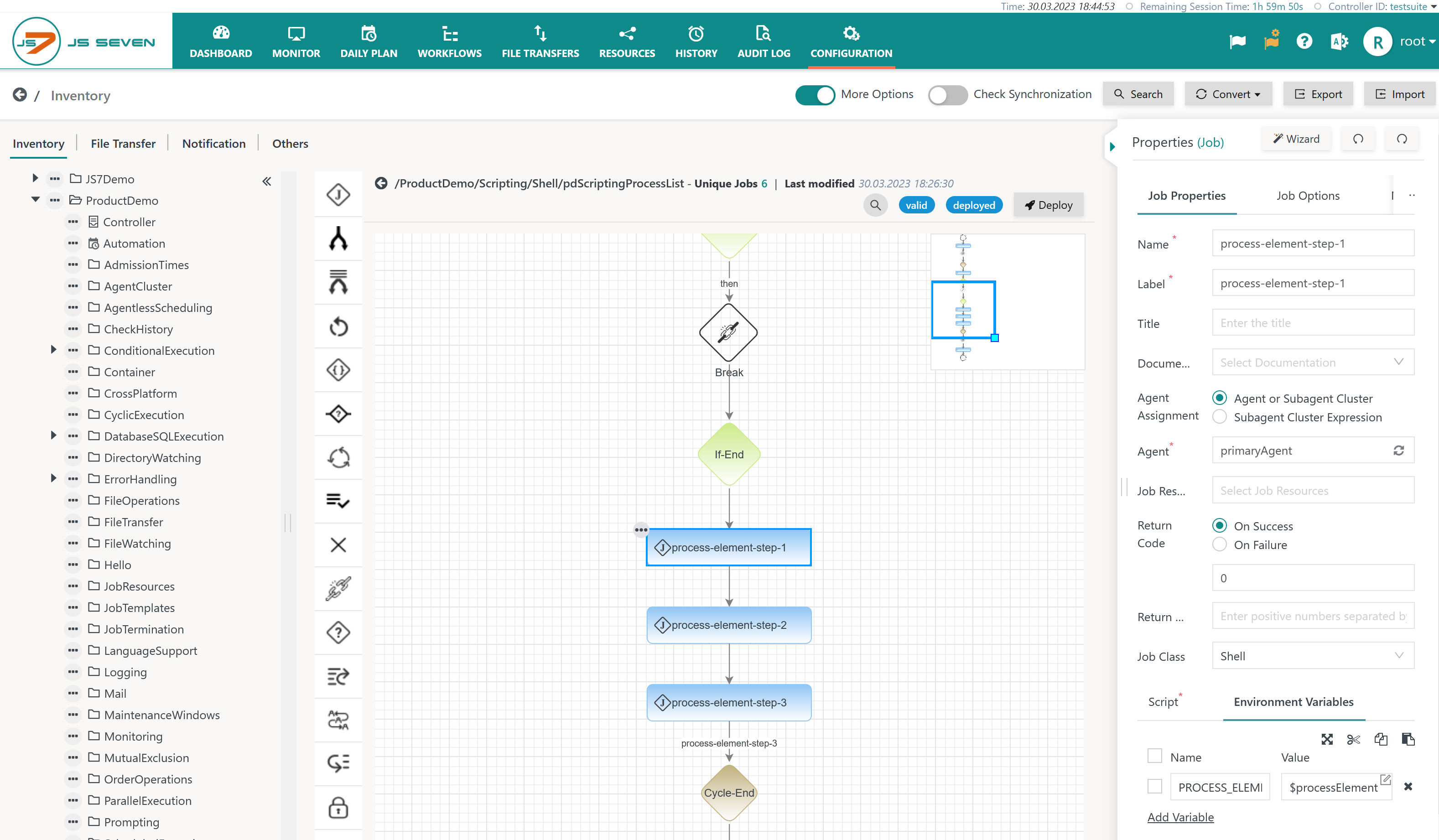The image size is (1439, 840).
Task: Remove the PROCESS_ELEMENT variable row
Action: [1408, 787]
